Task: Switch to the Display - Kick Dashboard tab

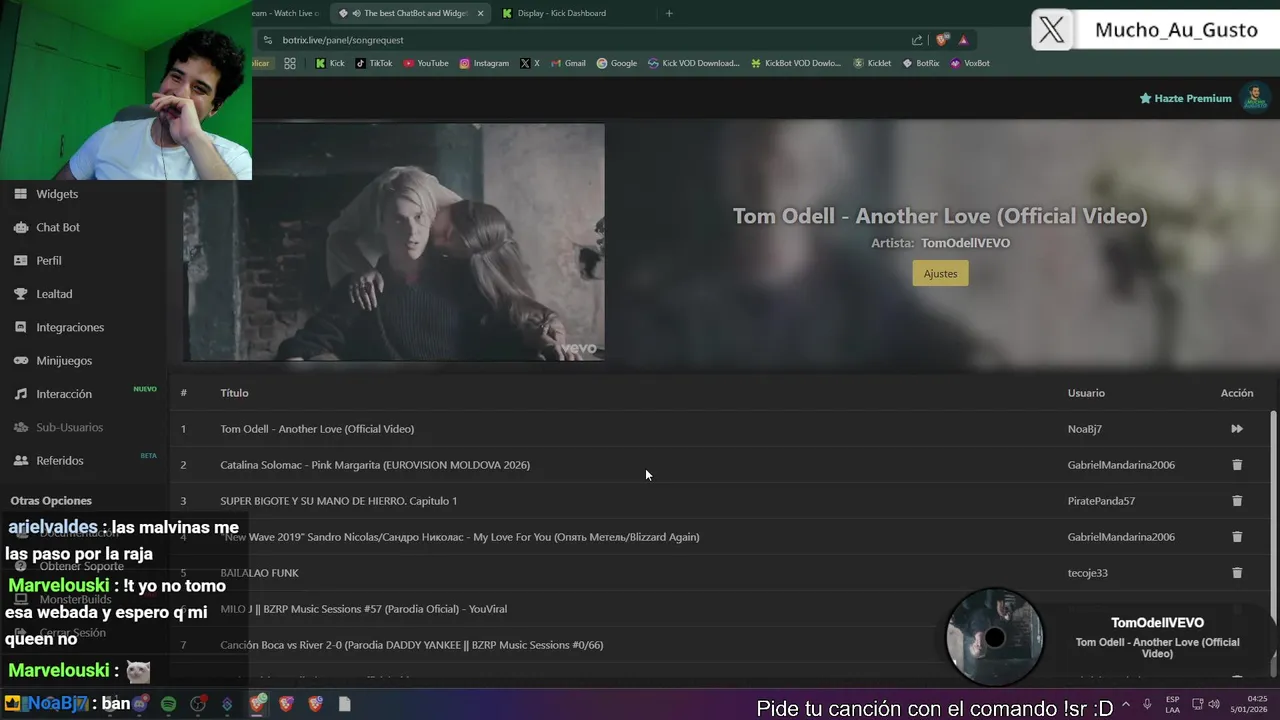Action: (561, 13)
